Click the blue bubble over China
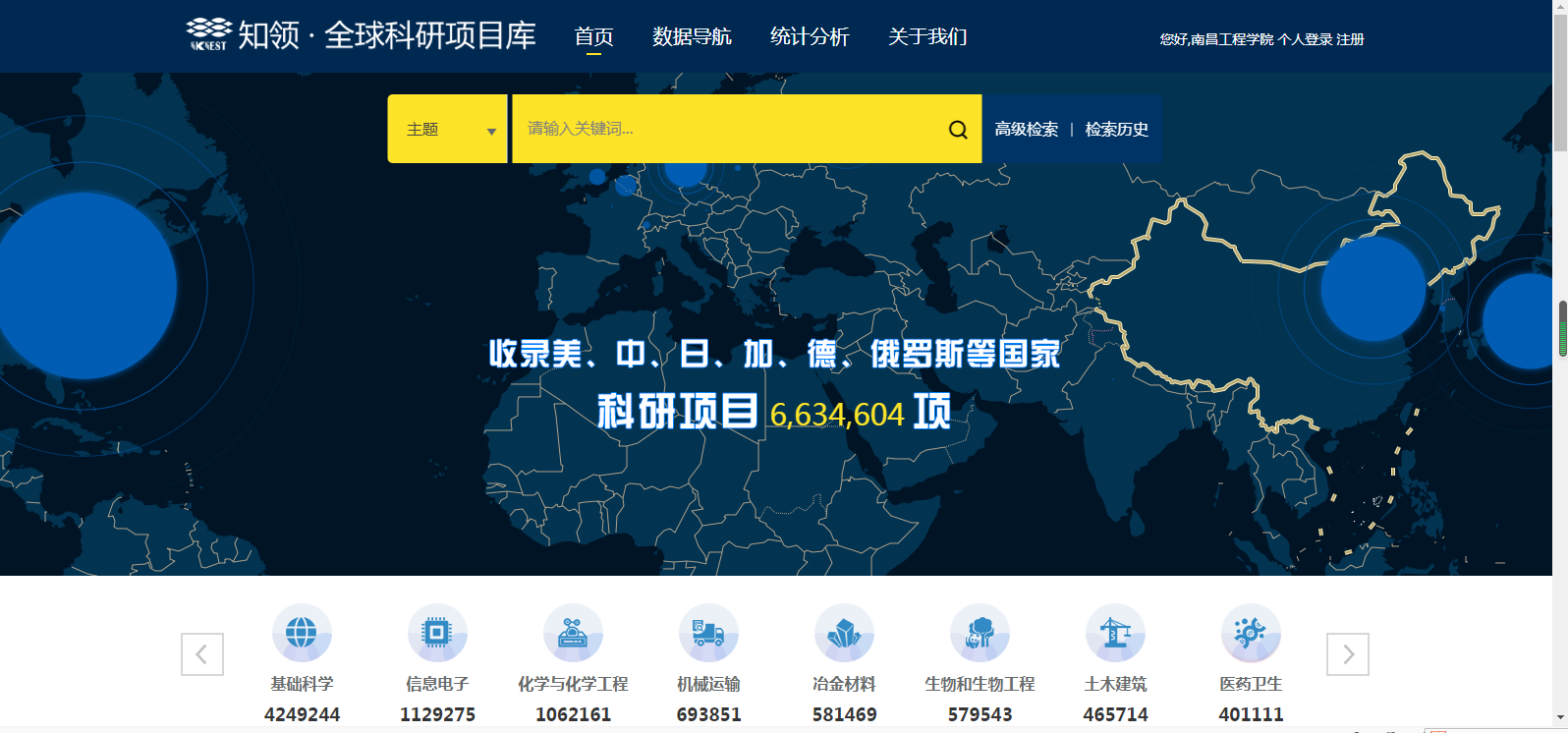 (x=1372, y=289)
